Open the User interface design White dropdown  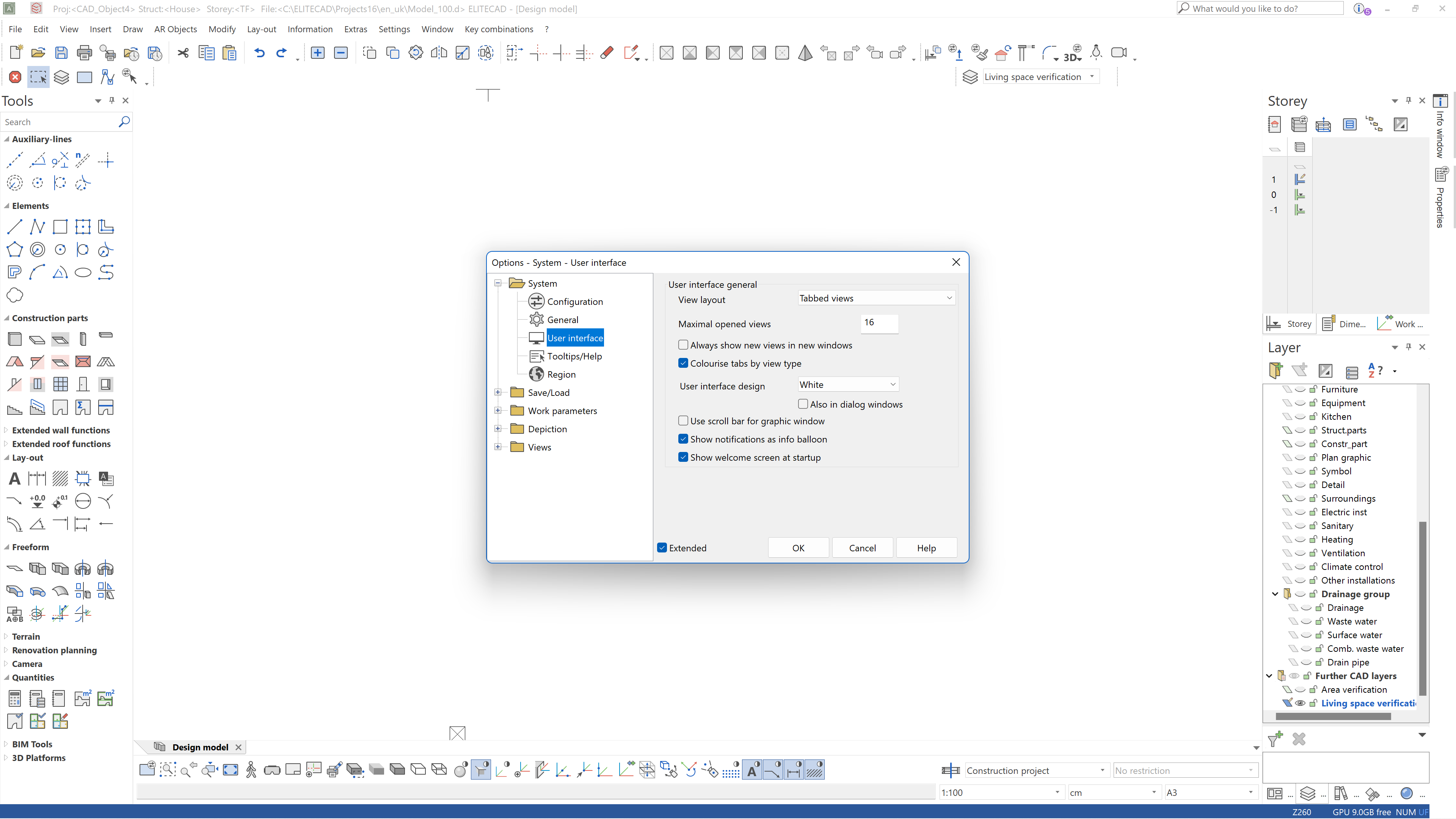click(x=847, y=384)
